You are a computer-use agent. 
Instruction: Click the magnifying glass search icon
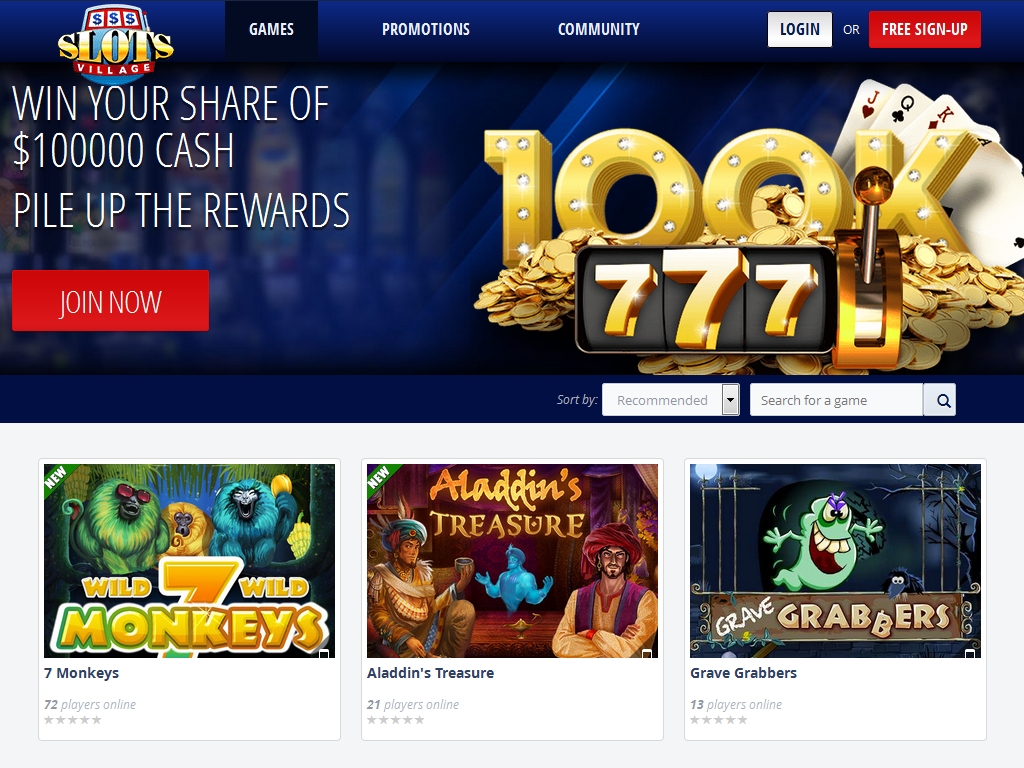tap(940, 400)
